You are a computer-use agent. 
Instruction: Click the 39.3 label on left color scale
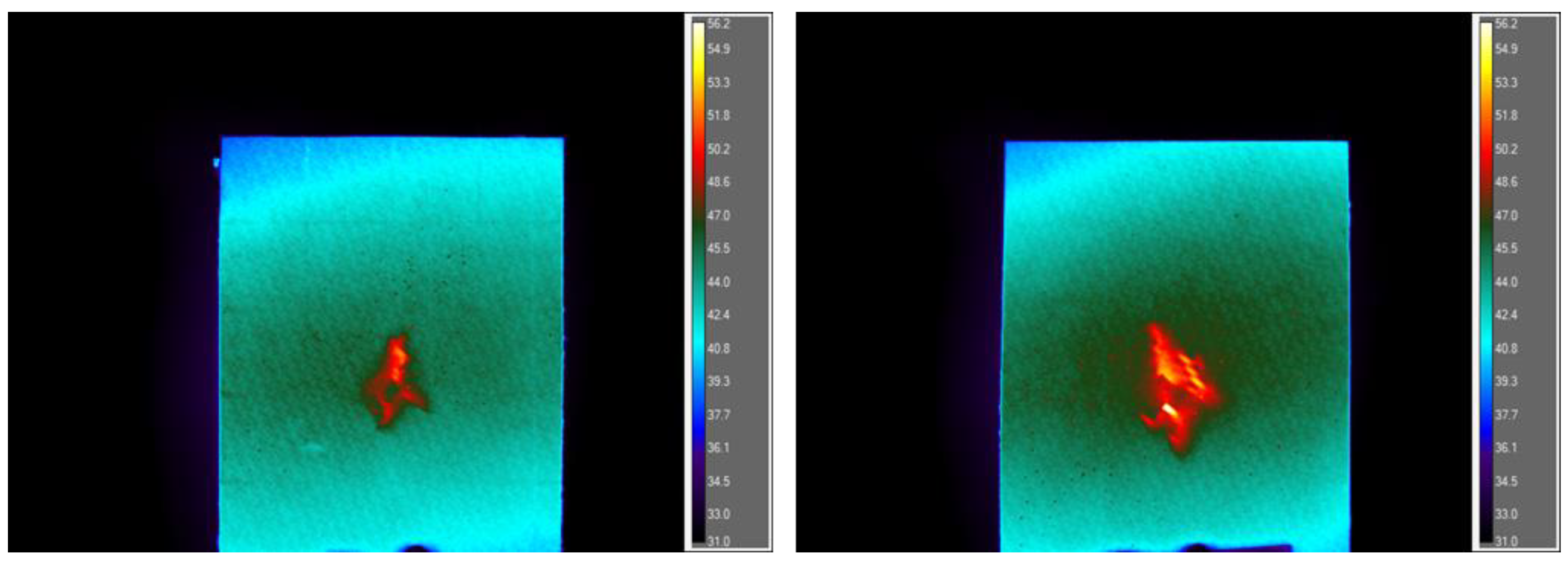click(718, 381)
